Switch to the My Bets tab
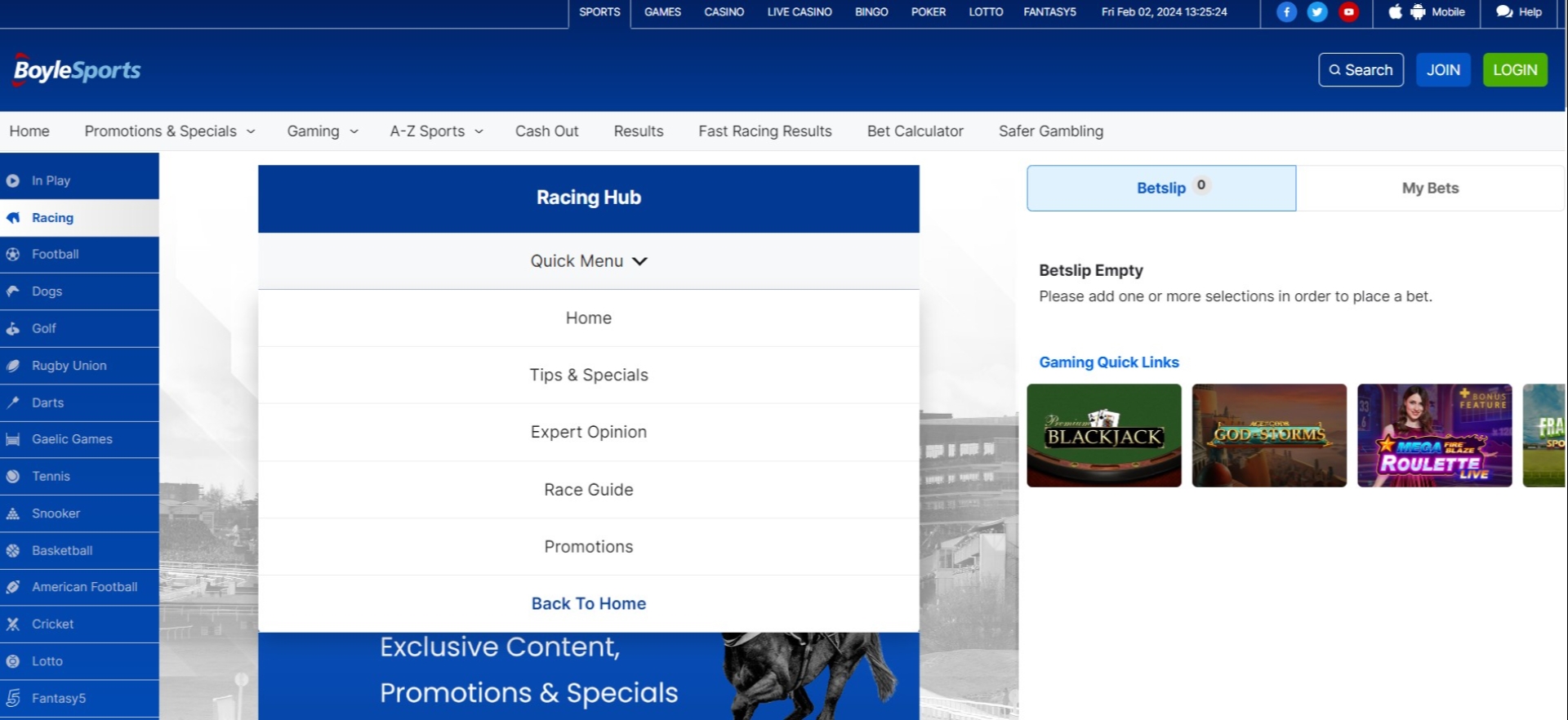1568x720 pixels. (1430, 189)
